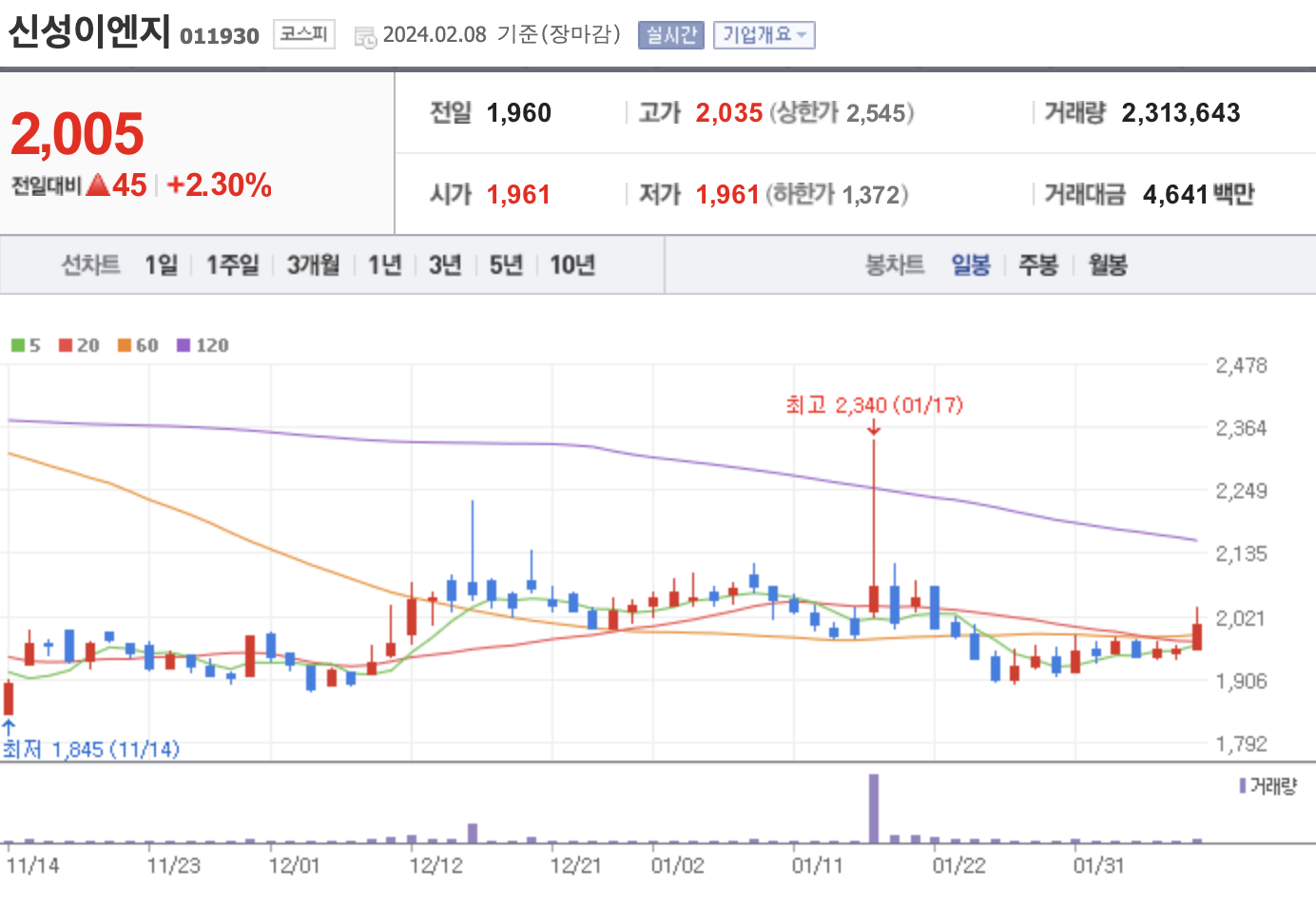The height and width of the screenshot is (913, 1316).
Task: Select the 1주일 line chart period
Action: coord(233,264)
